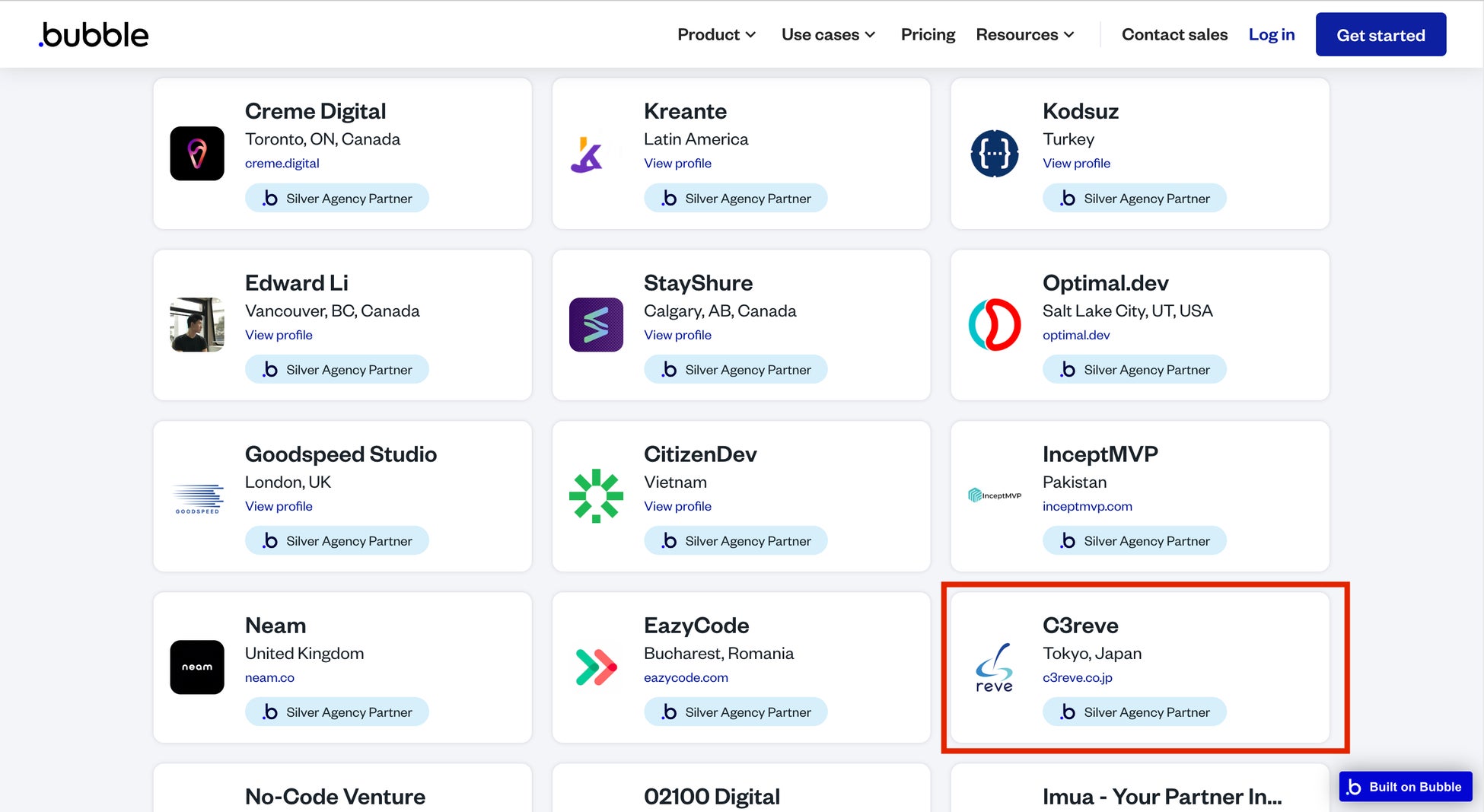View the Edward Li profile link
1484x812 pixels.
coord(279,335)
